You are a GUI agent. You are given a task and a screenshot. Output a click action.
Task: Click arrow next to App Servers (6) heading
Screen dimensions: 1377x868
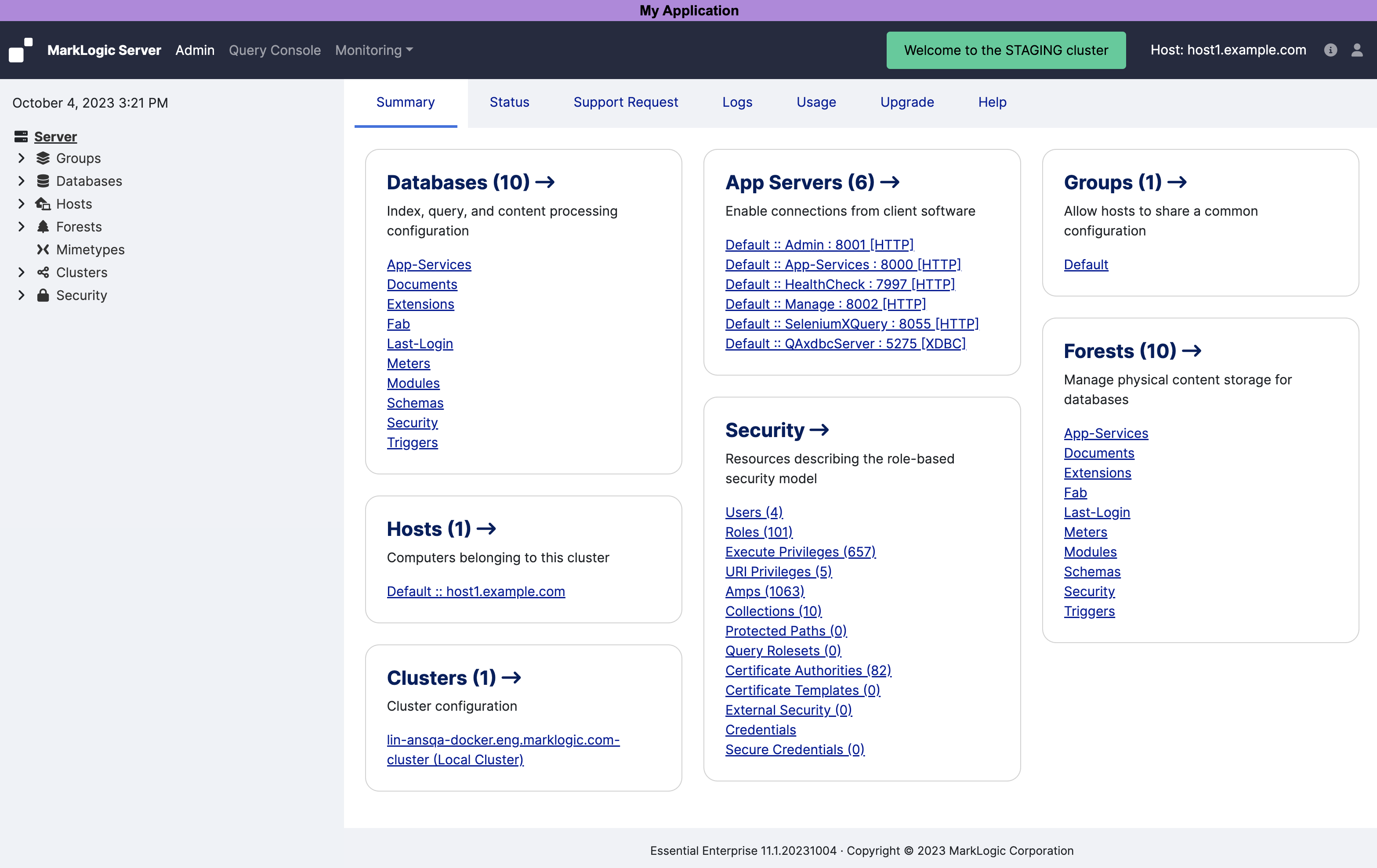[890, 182]
